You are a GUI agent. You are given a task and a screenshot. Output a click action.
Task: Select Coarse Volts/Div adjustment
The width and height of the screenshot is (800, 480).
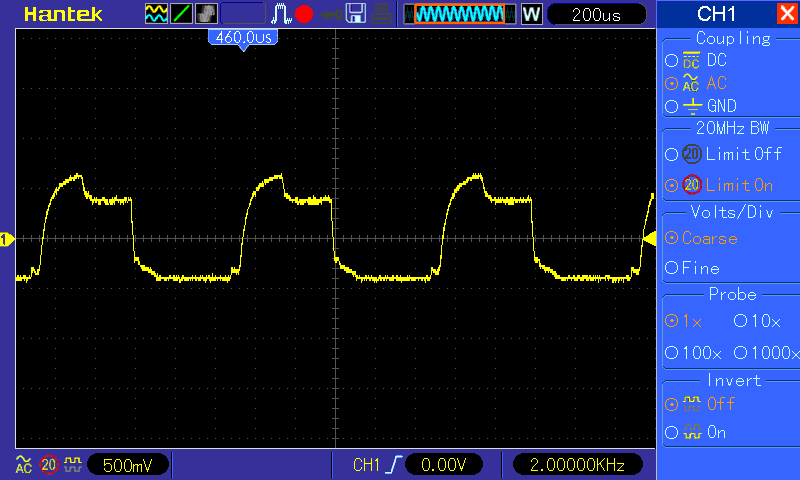pyautogui.click(x=702, y=238)
